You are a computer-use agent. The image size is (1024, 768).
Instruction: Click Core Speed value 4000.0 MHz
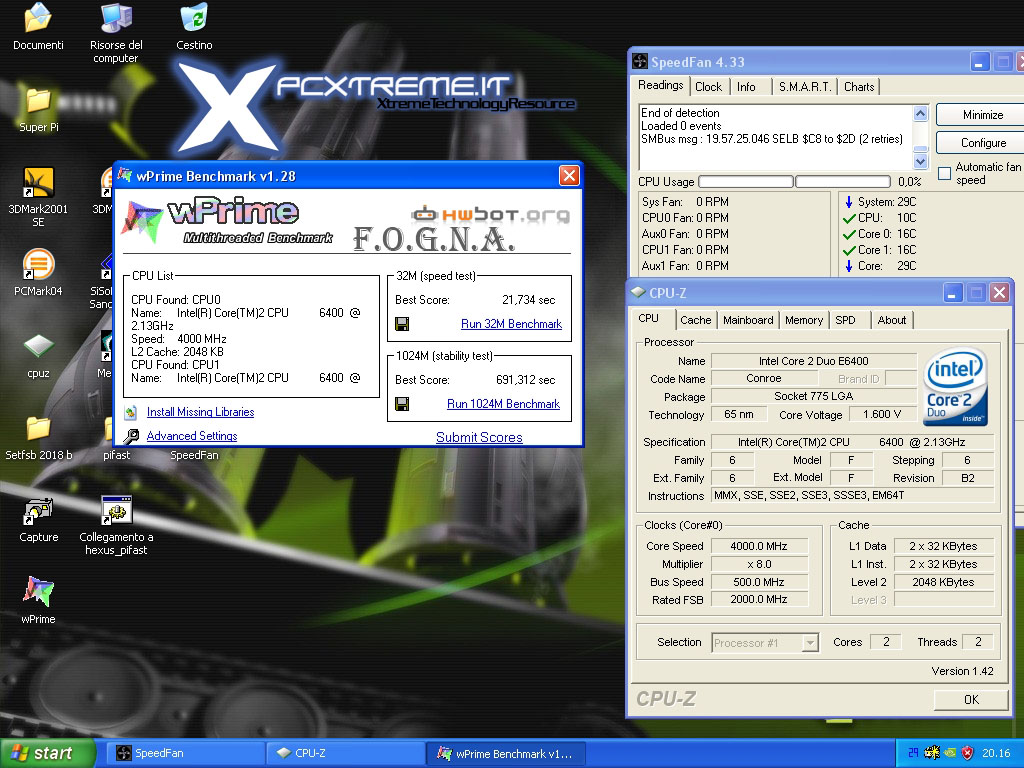click(759, 546)
